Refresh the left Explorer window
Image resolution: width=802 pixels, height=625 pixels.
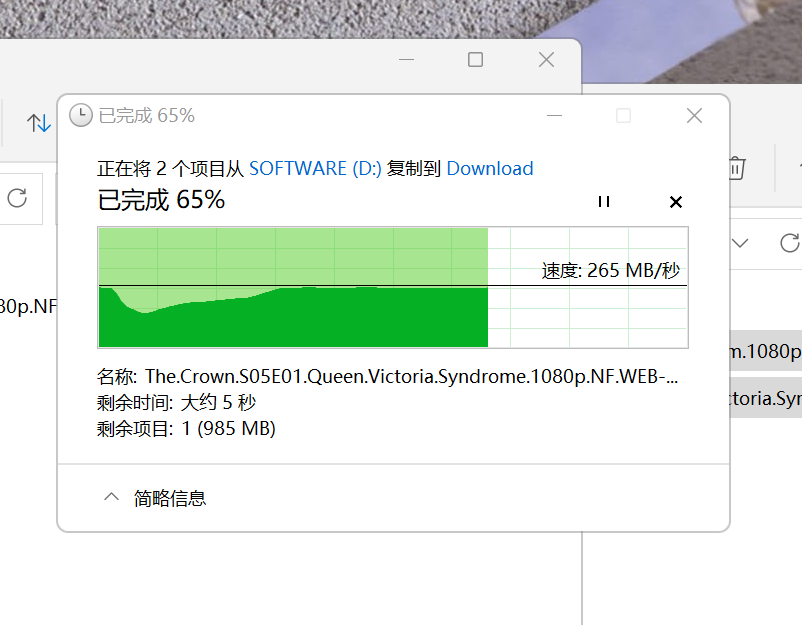[17, 197]
